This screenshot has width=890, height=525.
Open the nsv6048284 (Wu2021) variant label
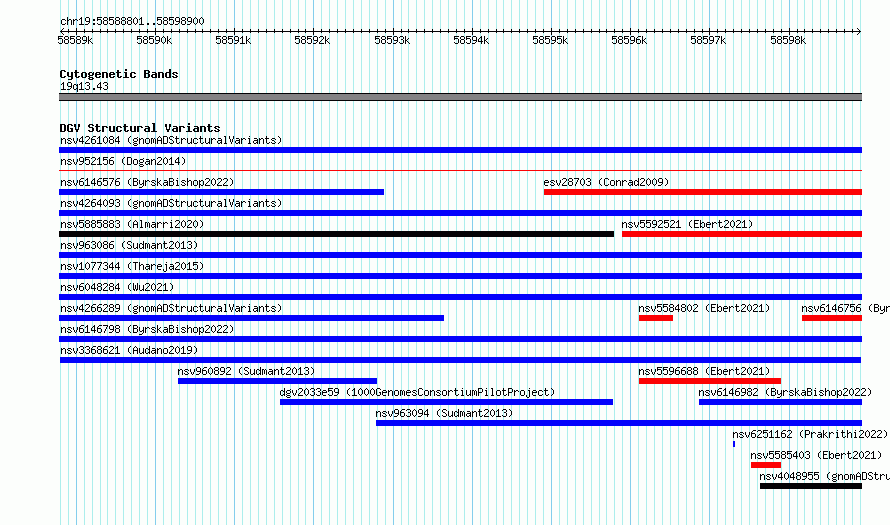(117, 287)
